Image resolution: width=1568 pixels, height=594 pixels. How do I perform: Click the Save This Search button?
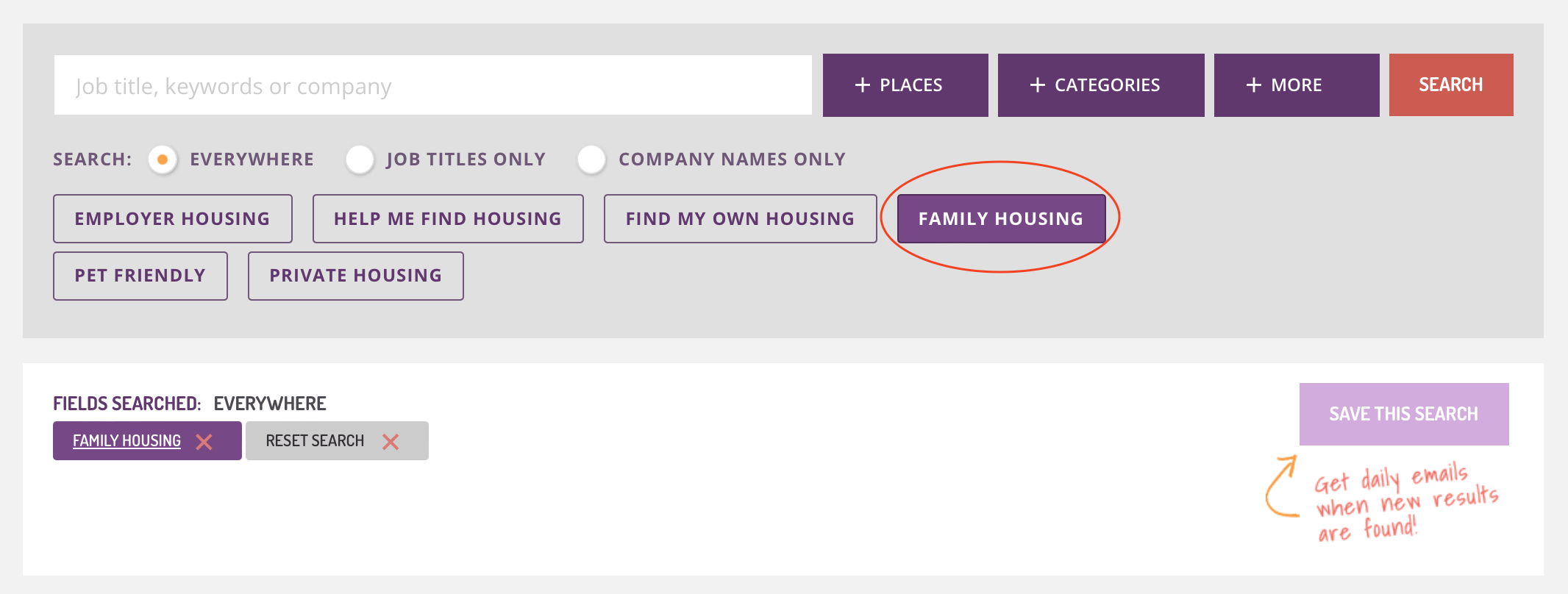[1404, 414]
